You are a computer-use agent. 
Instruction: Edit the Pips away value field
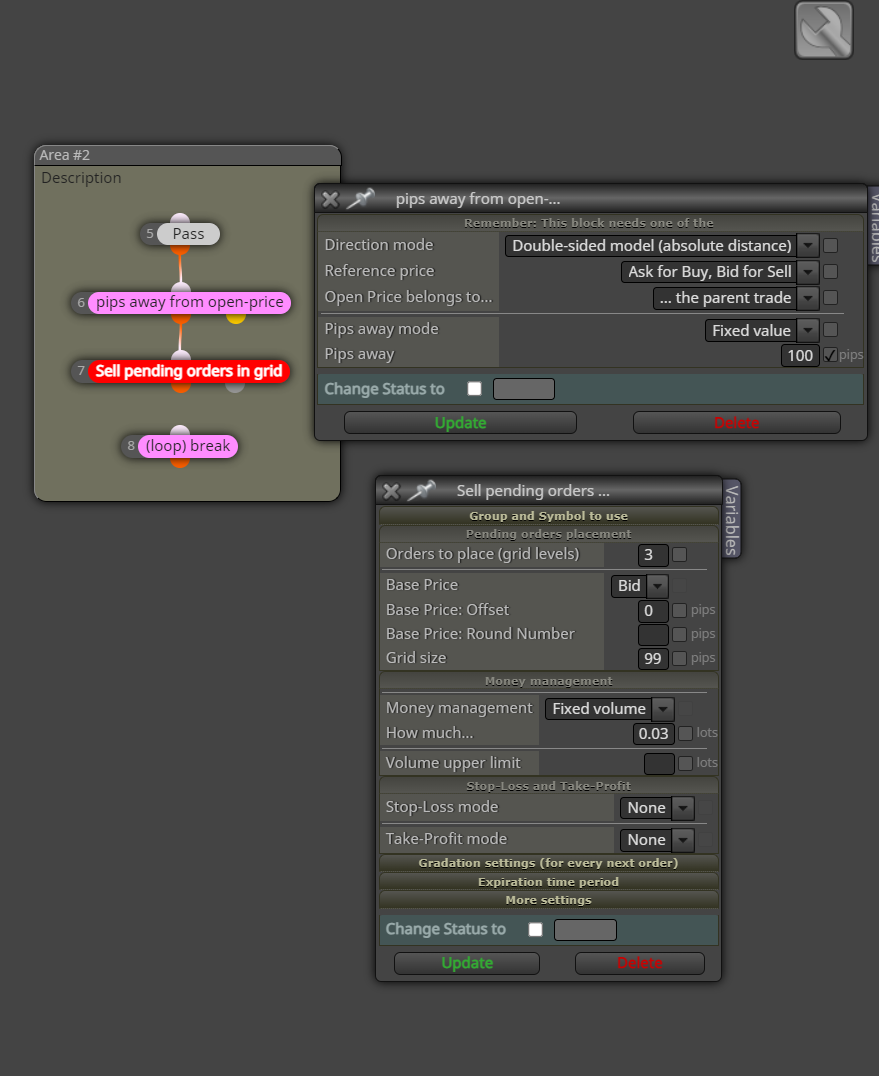coord(800,355)
